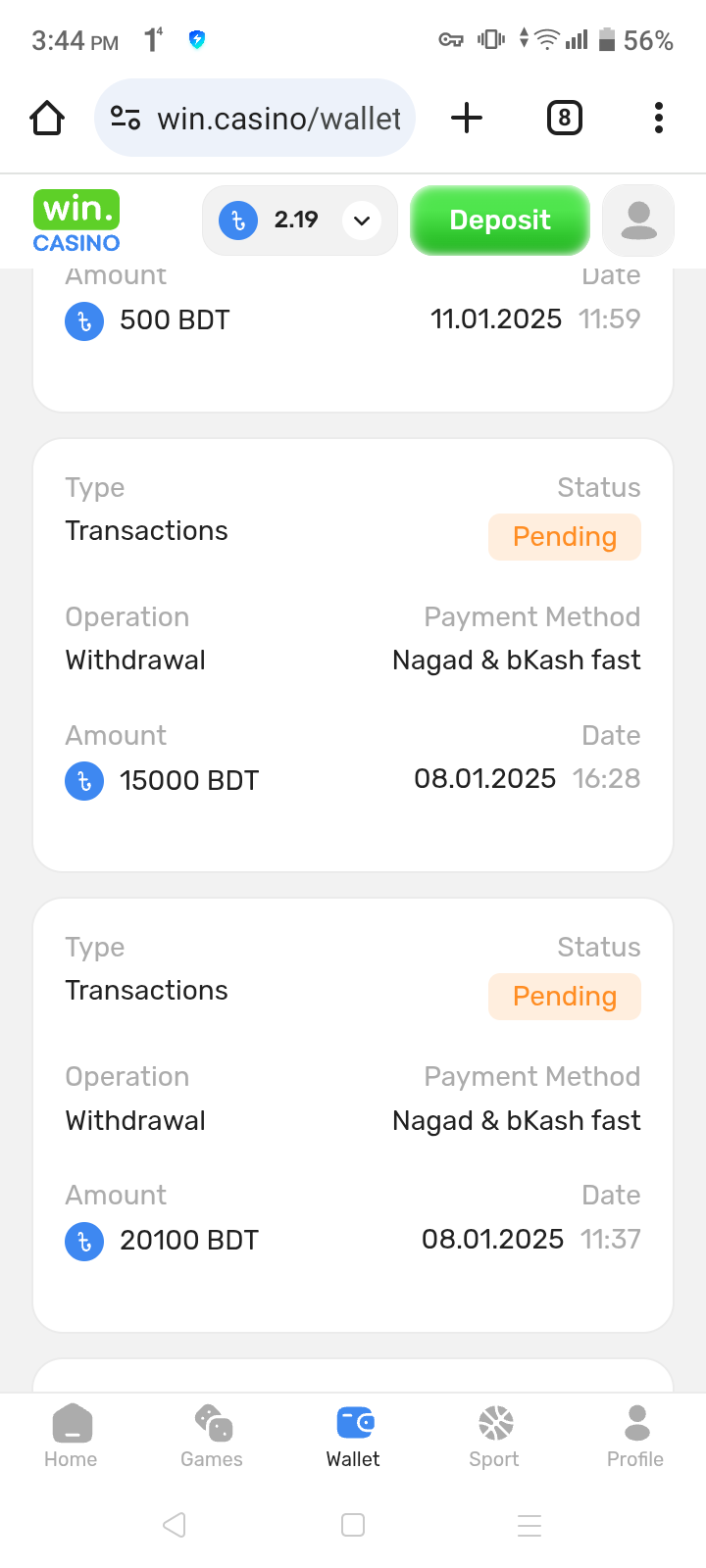Open the browser three-dot menu
Image resolution: width=706 pixels, height=1568 pixels.
(x=659, y=119)
